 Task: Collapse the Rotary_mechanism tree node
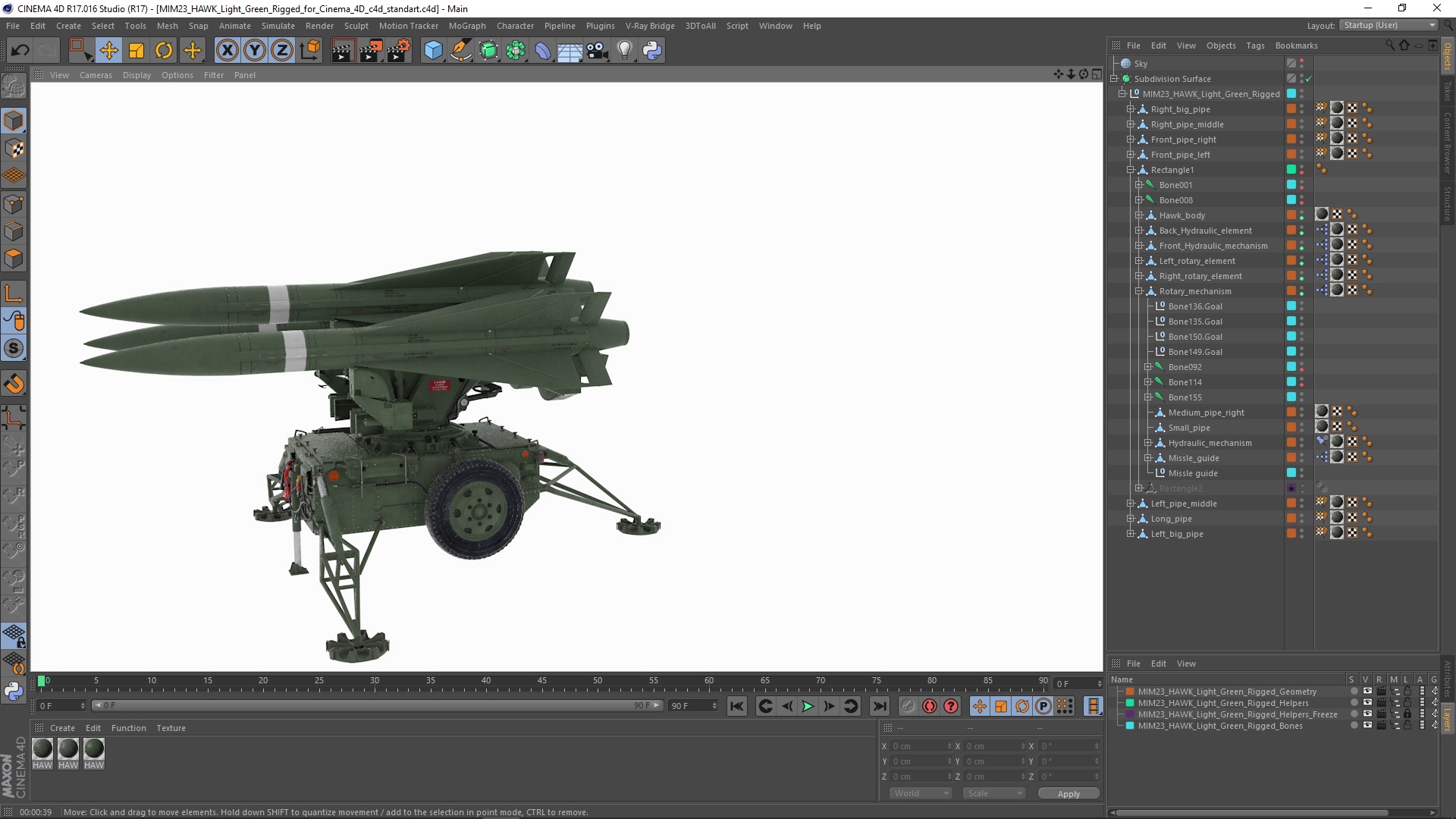1138,291
